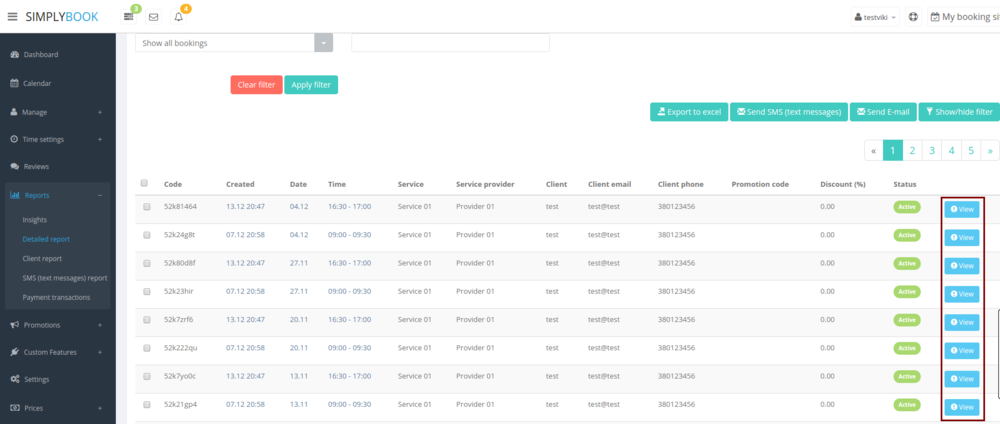Click the Export to excel button
This screenshot has width=1000, height=424.
tap(688, 112)
